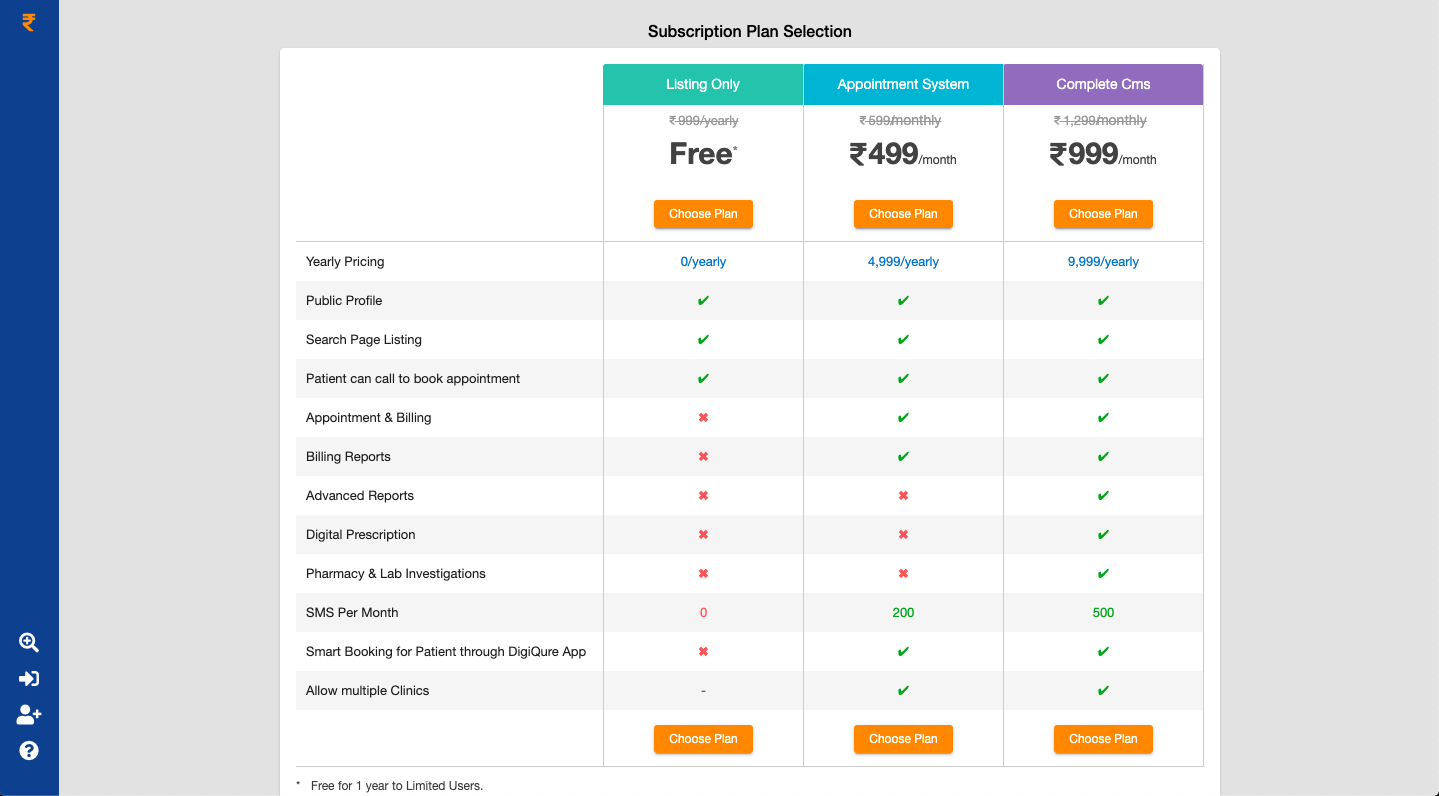Click Listing Only checkmark for Public Profile
1439x796 pixels.
pos(703,301)
